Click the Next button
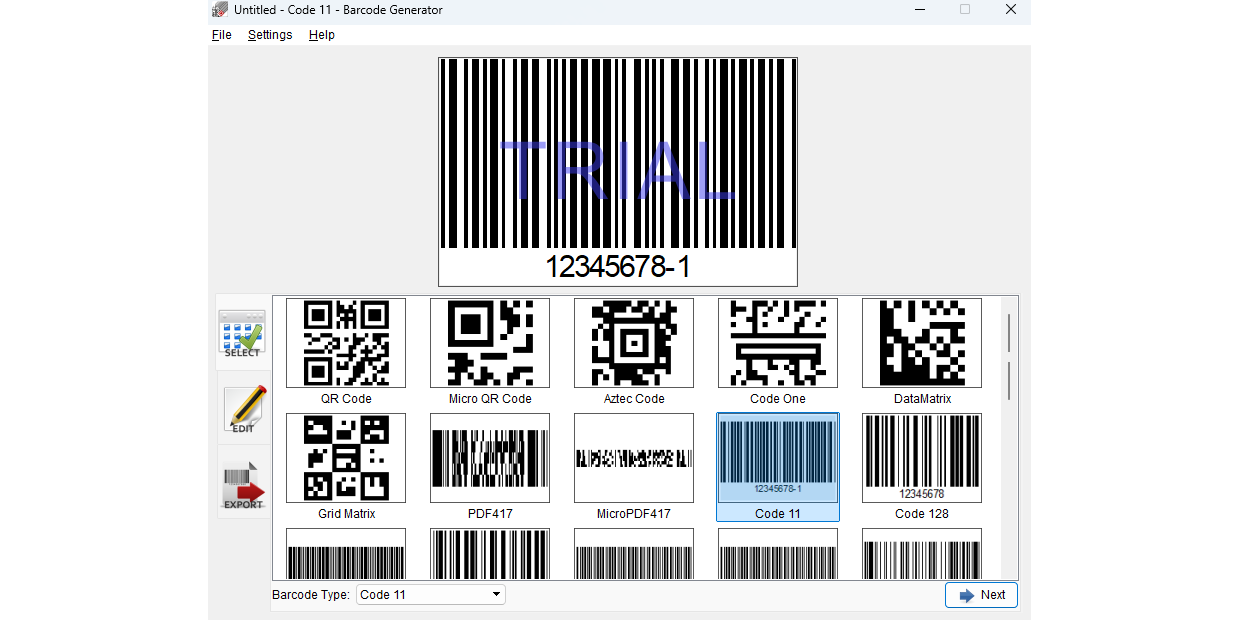The height and width of the screenshot is (620, 1240). point(981,594)
